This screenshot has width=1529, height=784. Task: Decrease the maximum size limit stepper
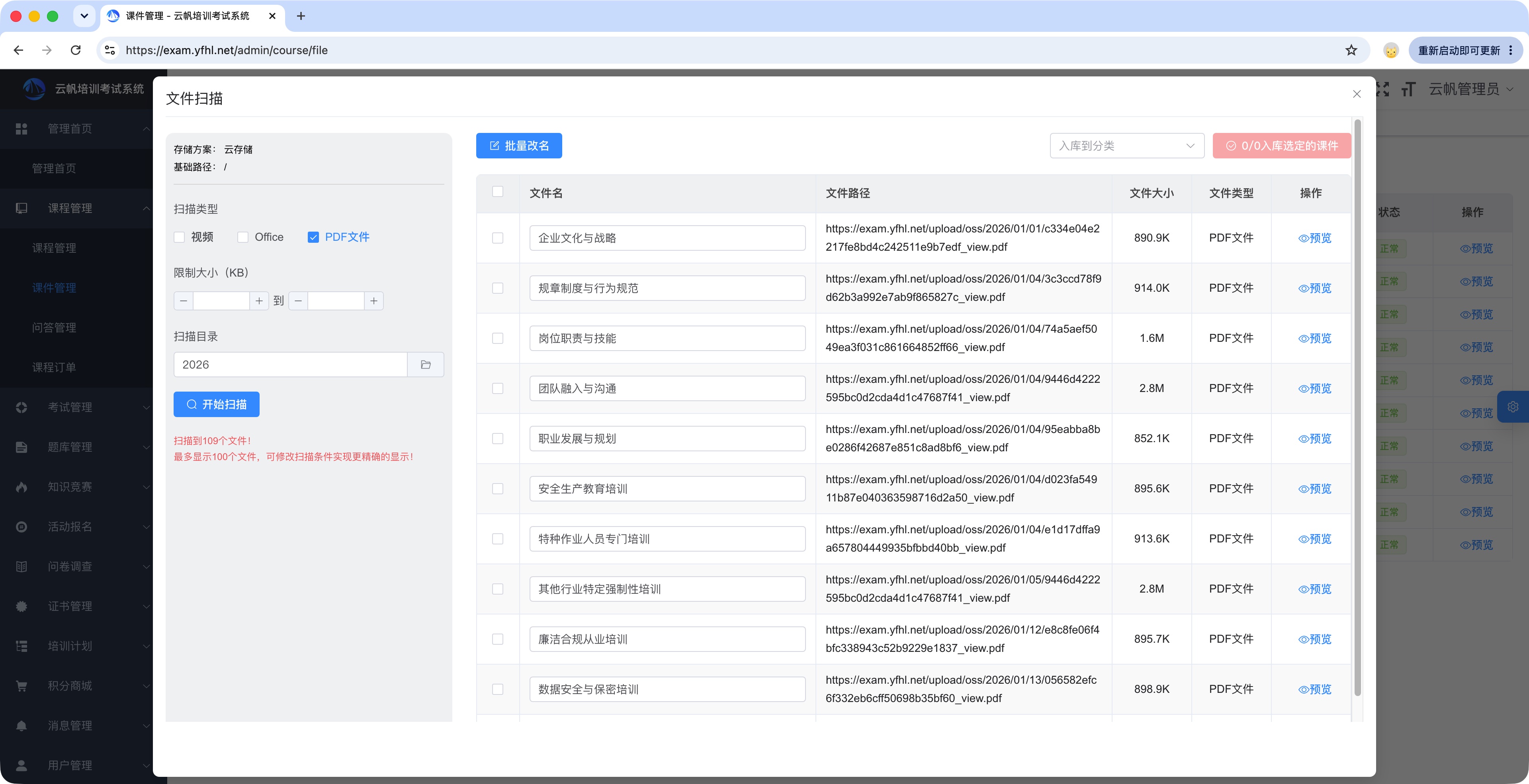click(x=298, y=301)
